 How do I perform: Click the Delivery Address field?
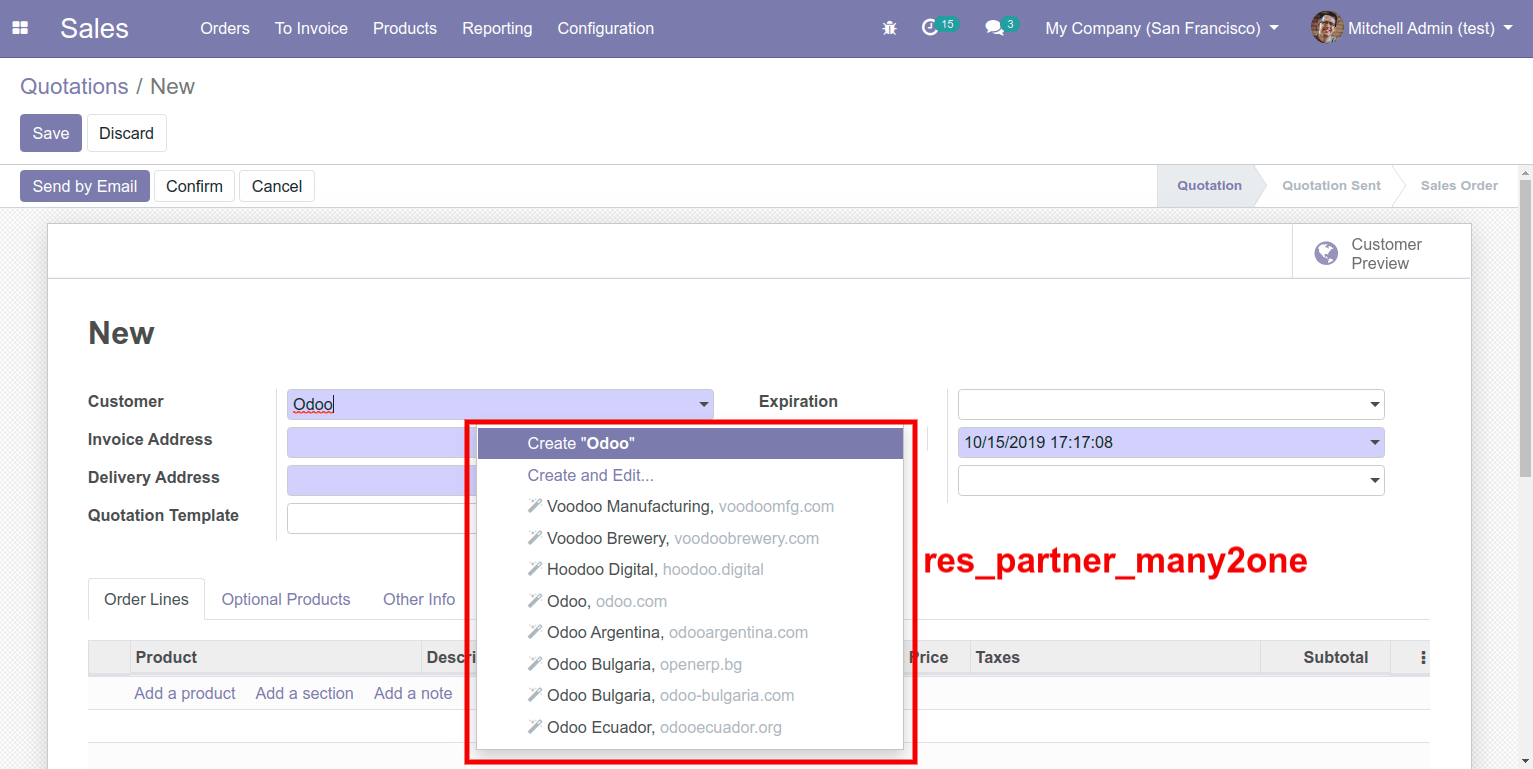click(x=380, y=481)
